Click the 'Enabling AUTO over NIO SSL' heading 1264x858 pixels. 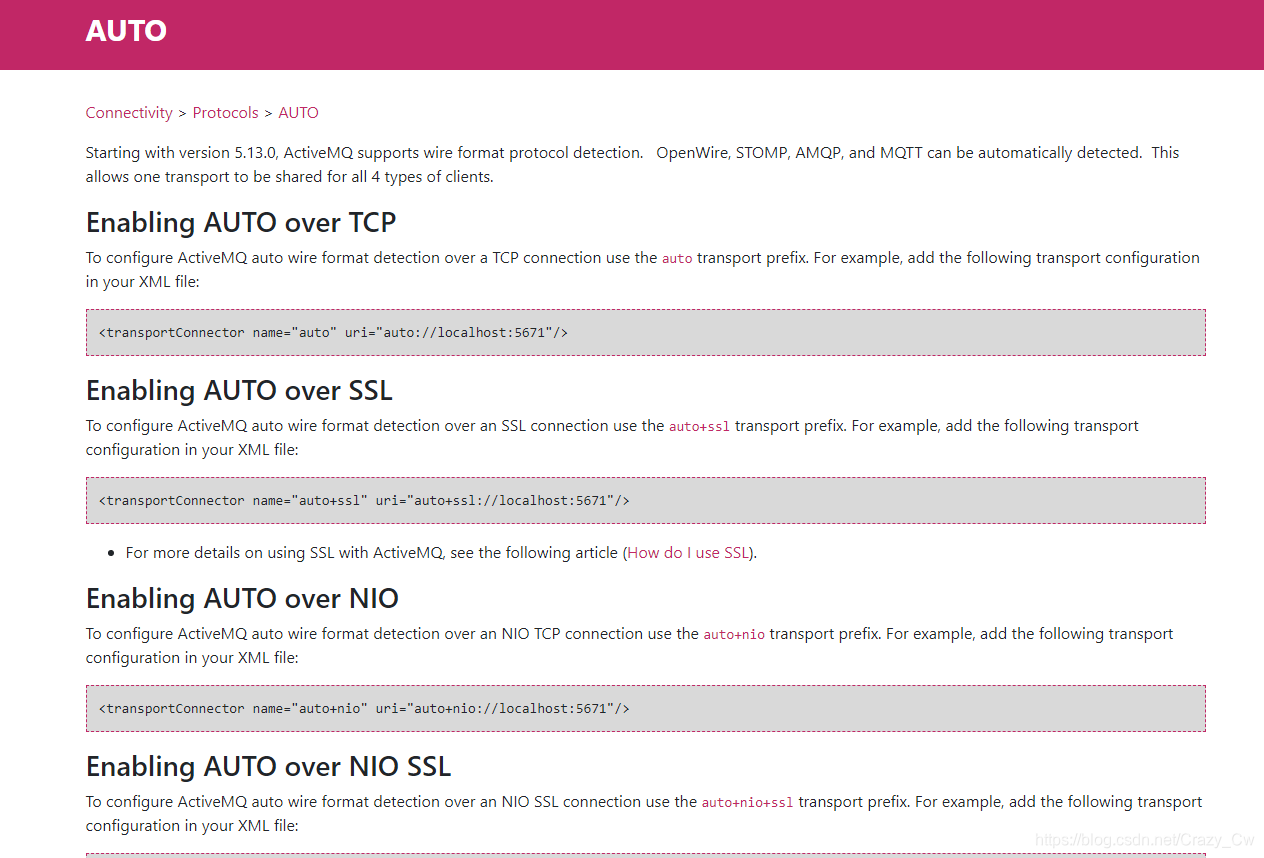click(x=268, y=766)
